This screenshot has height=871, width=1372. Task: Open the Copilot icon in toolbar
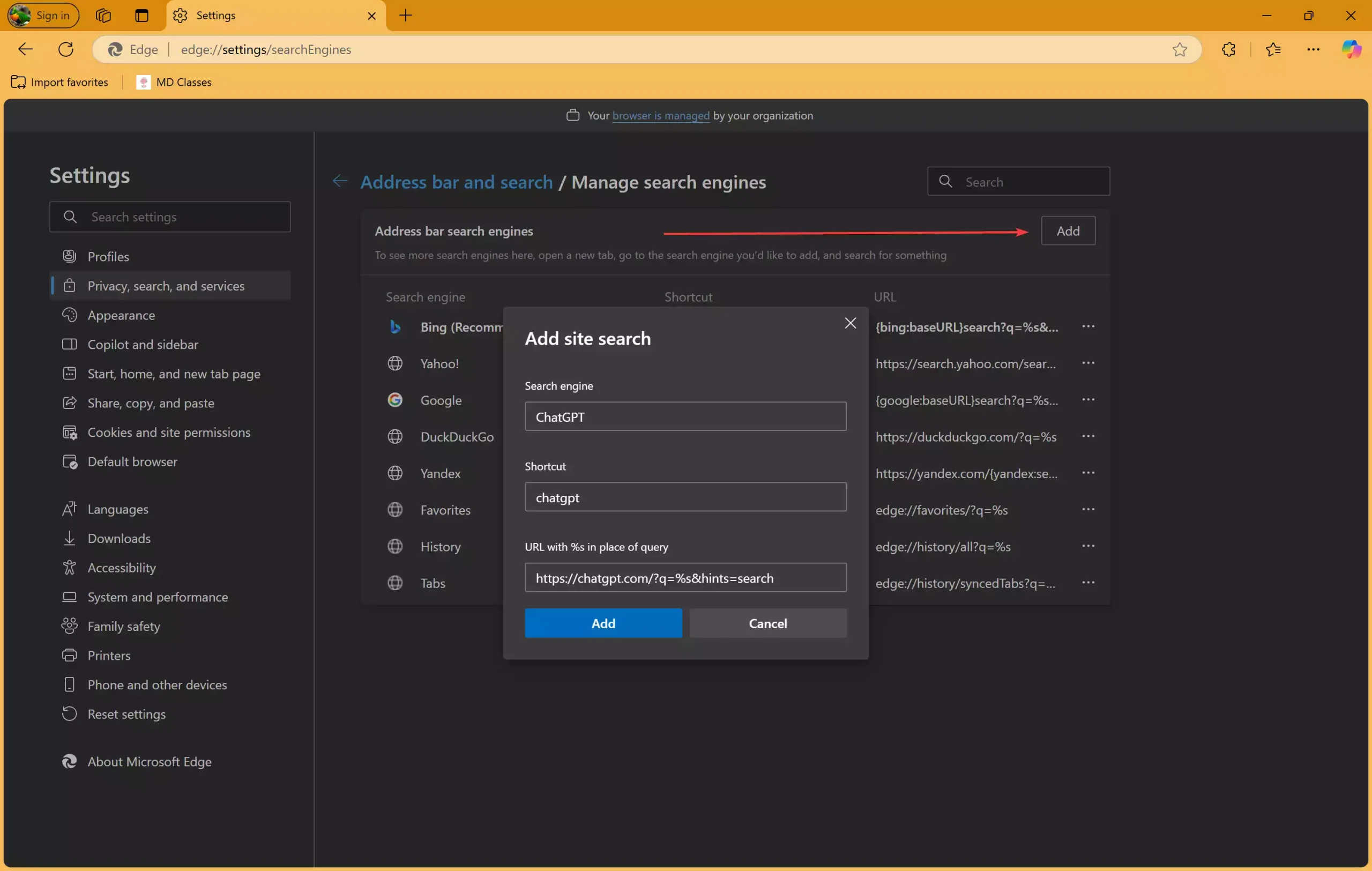[1352, 49]
